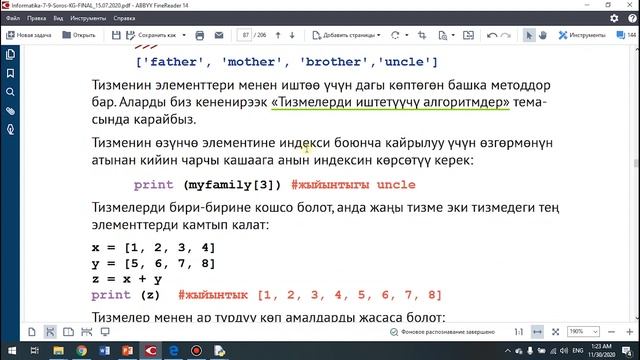
Task: Select the crop pages tool
Action: pyautogui.click(x=422, y=35)
